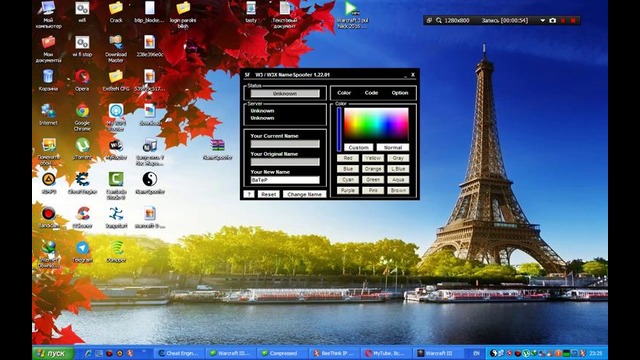Switch to BeeThink IP taskbar window
The width and height of the screenshot is (640, 360).
click(x=335, y=353)
